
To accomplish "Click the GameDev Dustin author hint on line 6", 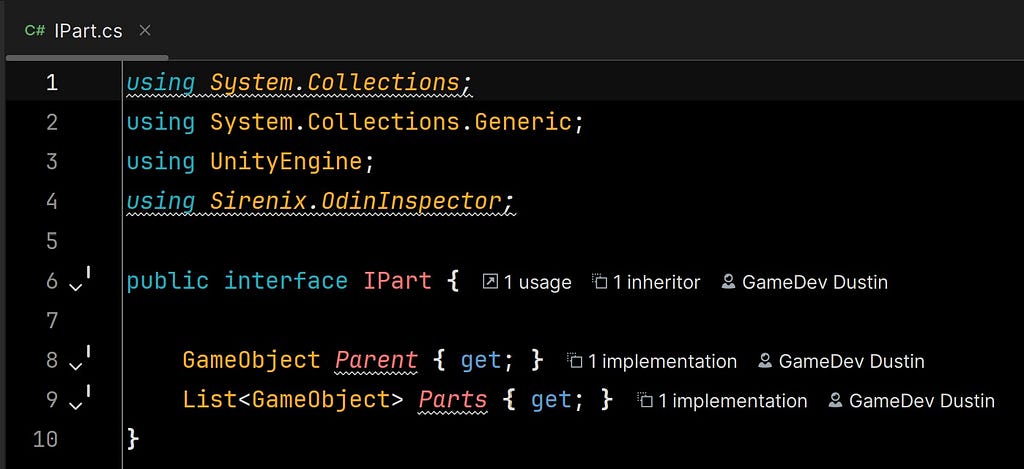I will pos(805,282).
